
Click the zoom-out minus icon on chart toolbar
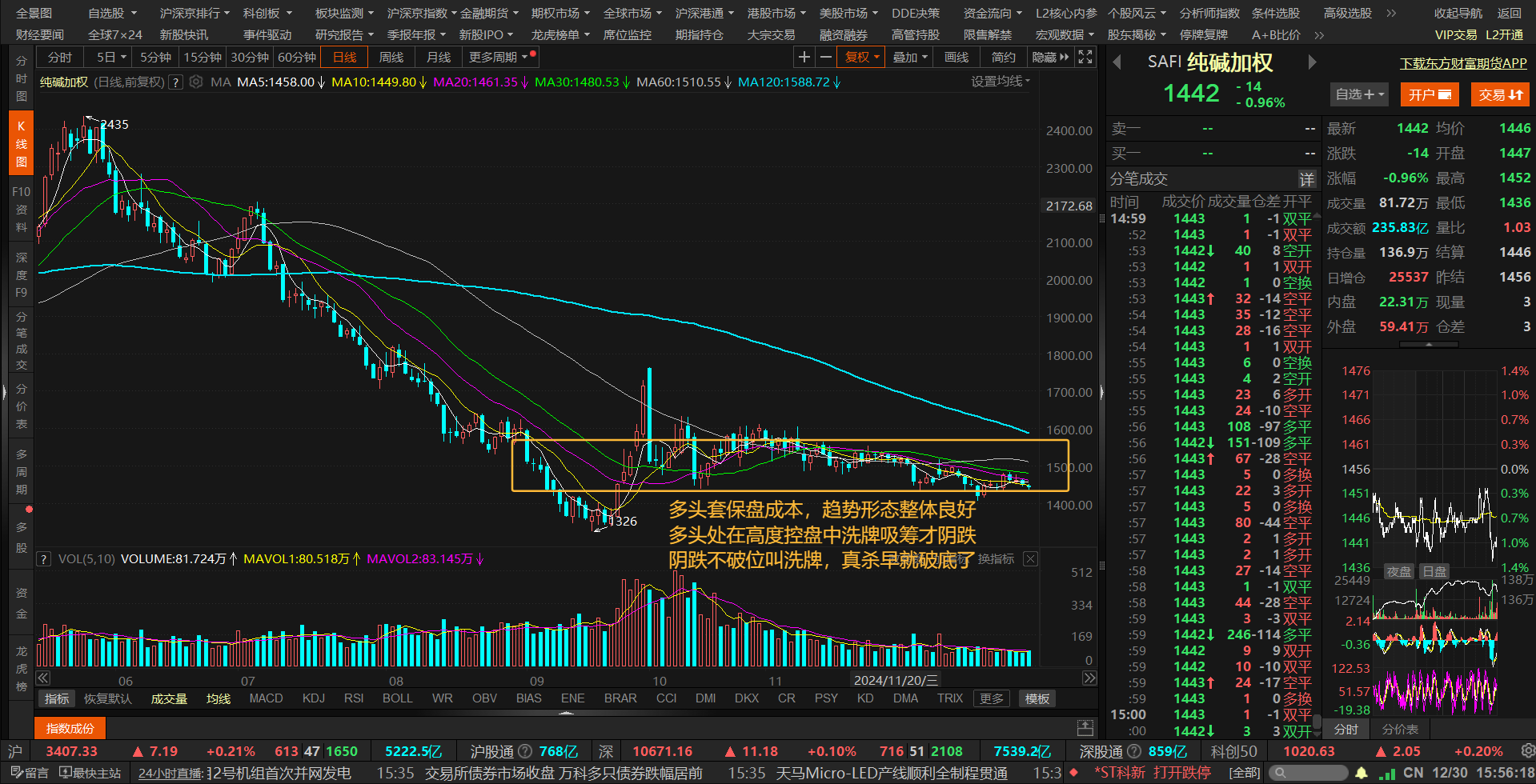[825, 57]
